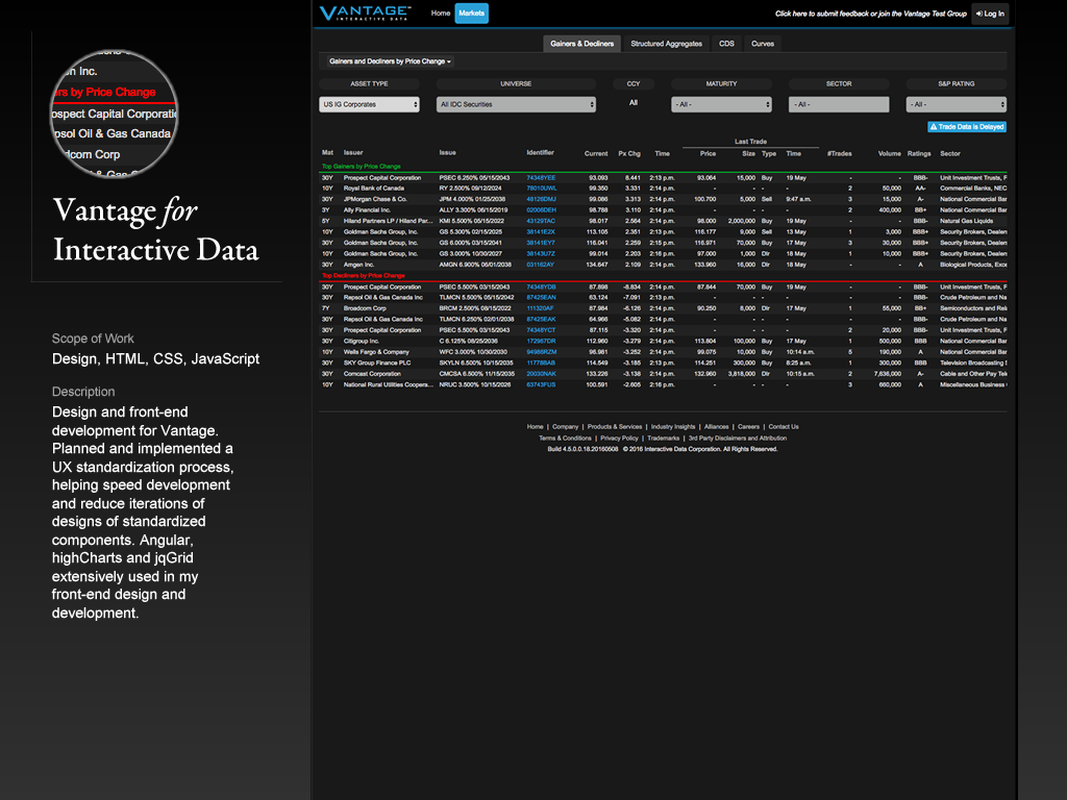Viewport: 1067px width, 800px height.
Task: Open the Curves tab
Action: [763, 44]
